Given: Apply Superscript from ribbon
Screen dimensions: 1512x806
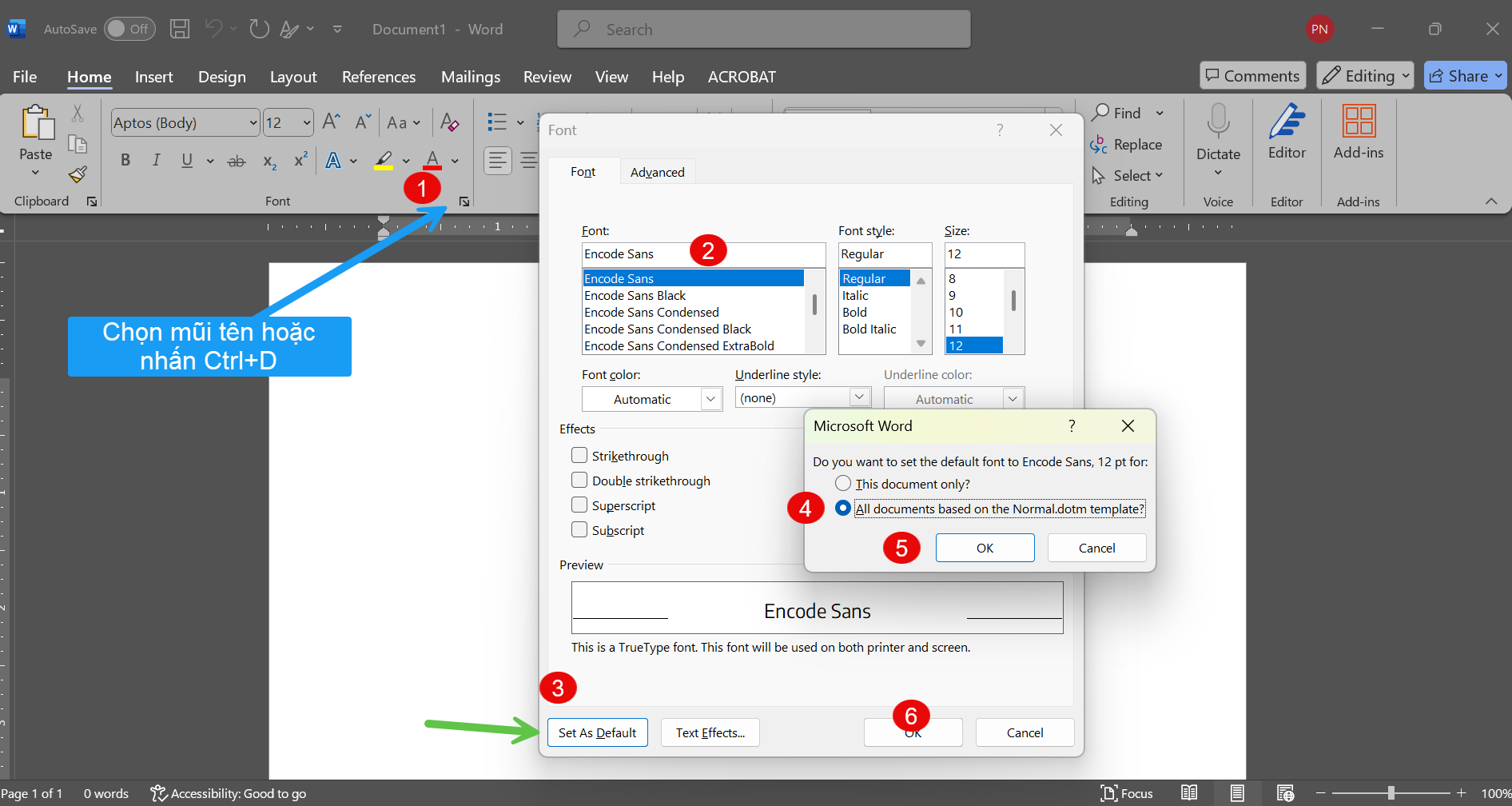Looking at the screenshot, I should tap(300, 160).
